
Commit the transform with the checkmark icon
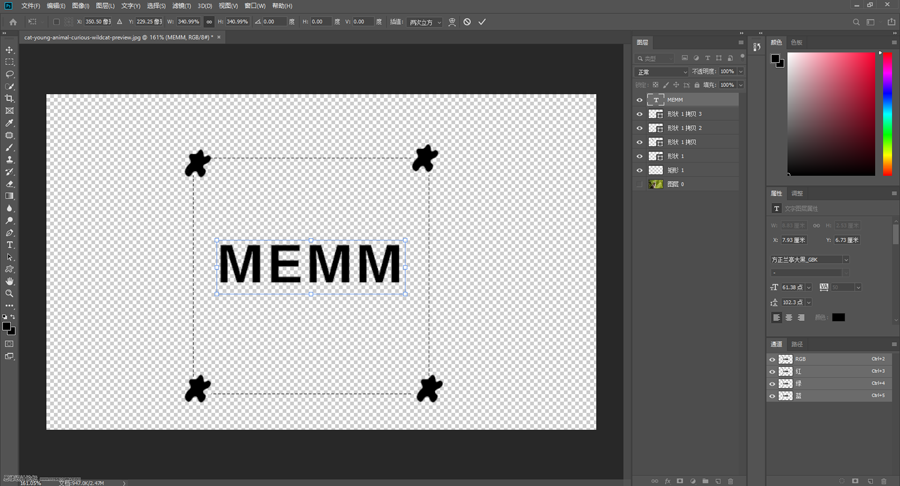click(482, 21)
